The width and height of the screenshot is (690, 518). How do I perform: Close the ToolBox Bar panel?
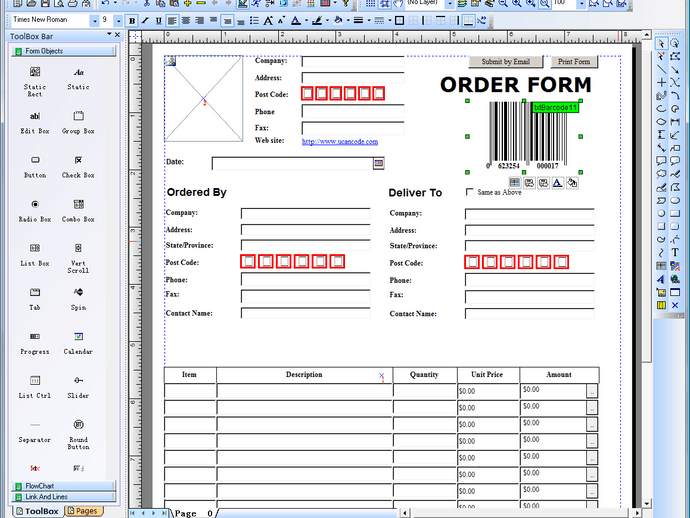[117, 35]
